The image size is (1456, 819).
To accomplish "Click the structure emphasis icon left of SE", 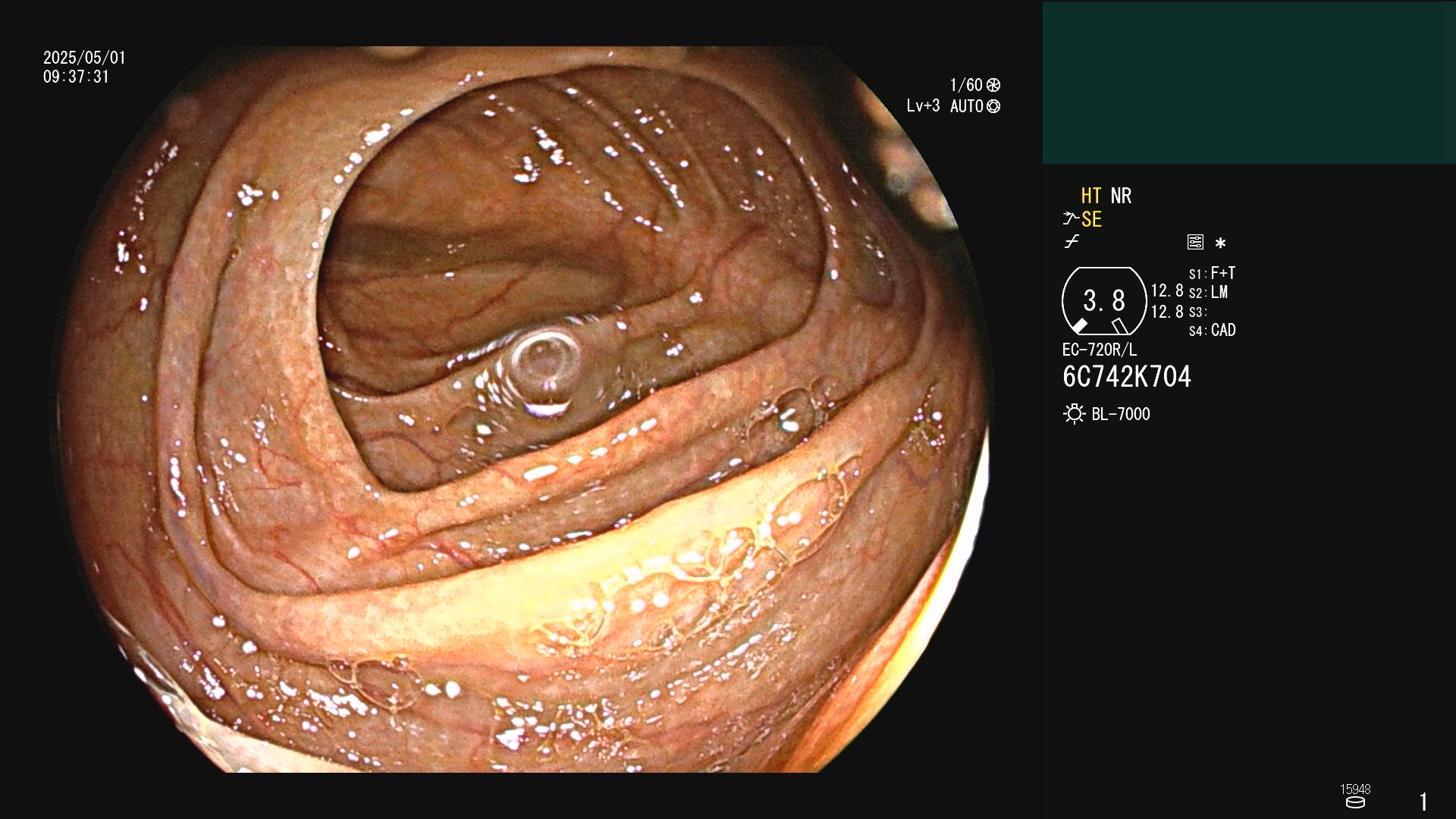I will tap(1070, 219).
